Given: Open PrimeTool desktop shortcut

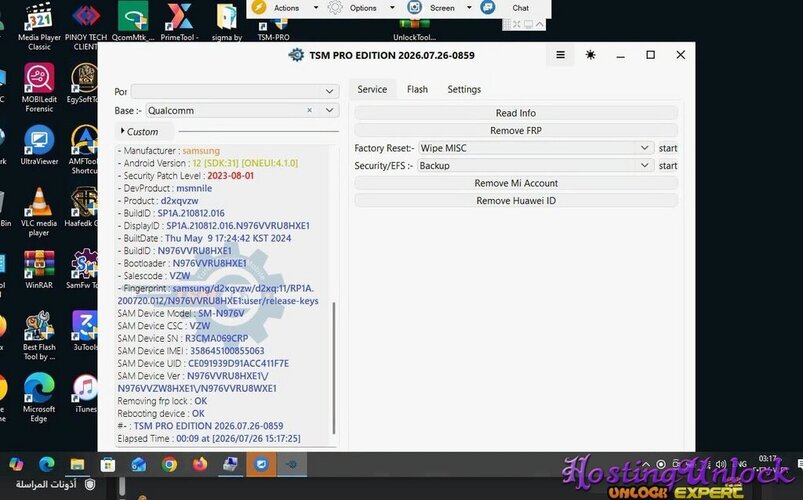Looking at the screenshot, I should point(179,22).
